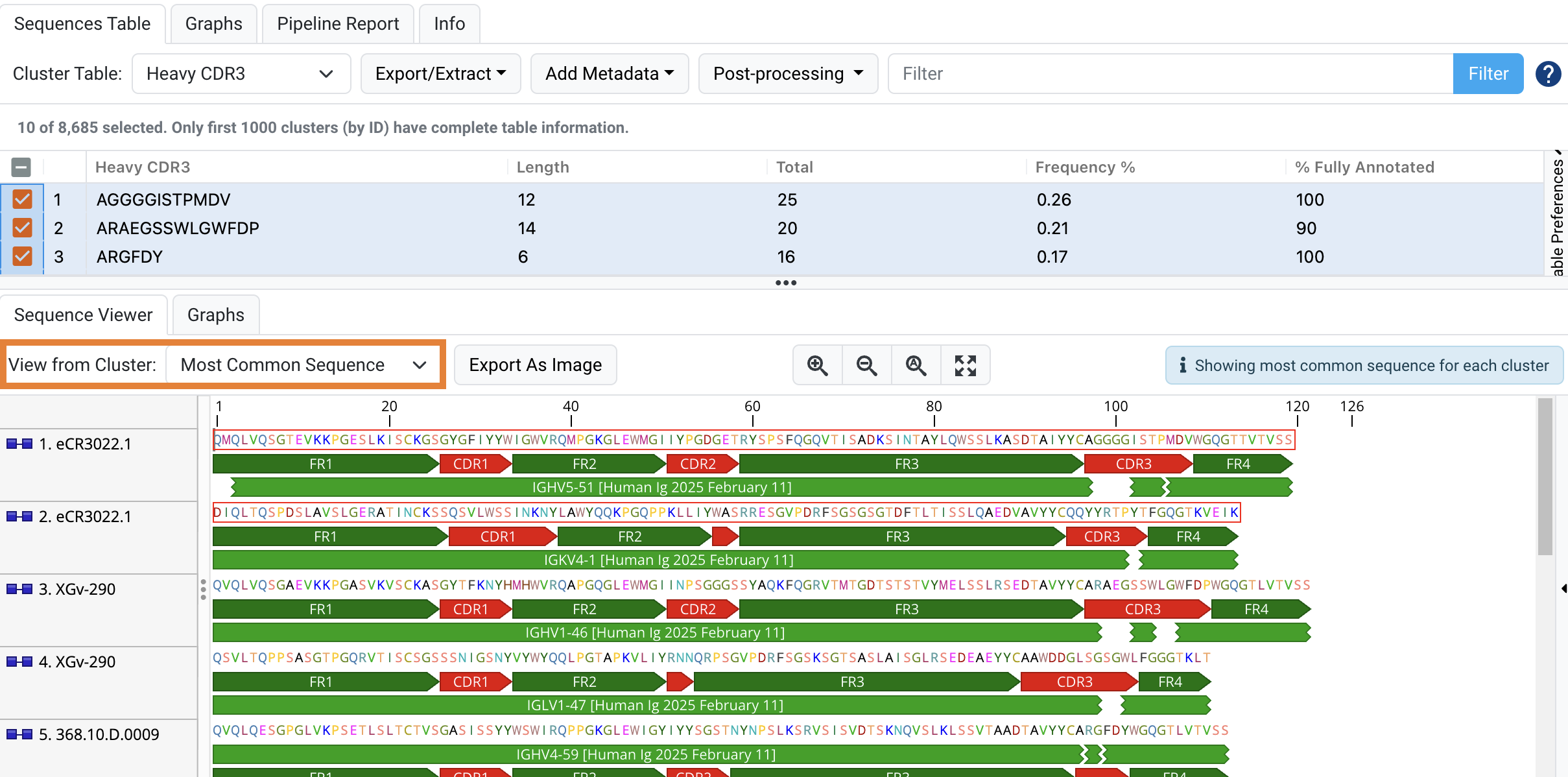This screenshot has height=777, width=1568.
Task: Uncheck row 2 ARAEGSSWLGWFDP checkbox
Action: 22,228
